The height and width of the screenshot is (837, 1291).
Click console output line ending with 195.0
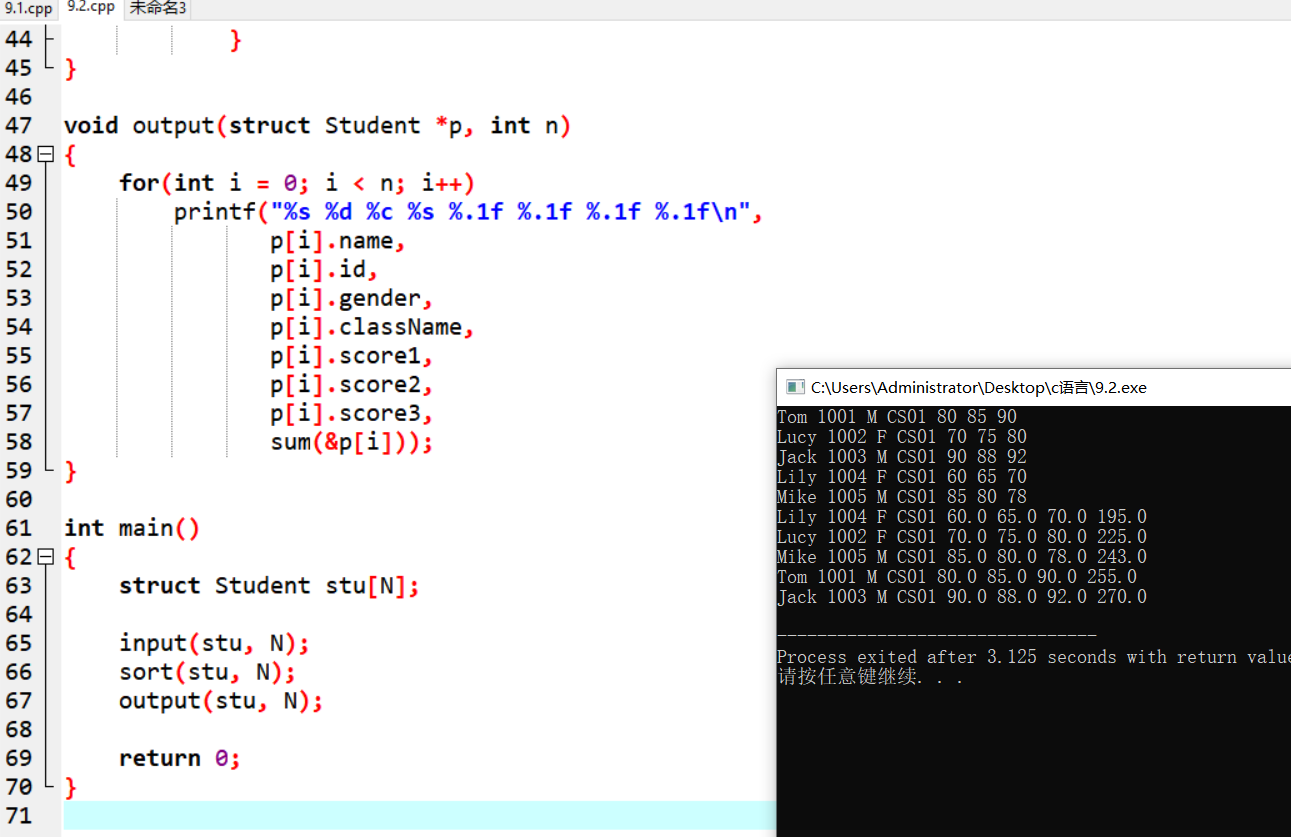click(962, 517)
